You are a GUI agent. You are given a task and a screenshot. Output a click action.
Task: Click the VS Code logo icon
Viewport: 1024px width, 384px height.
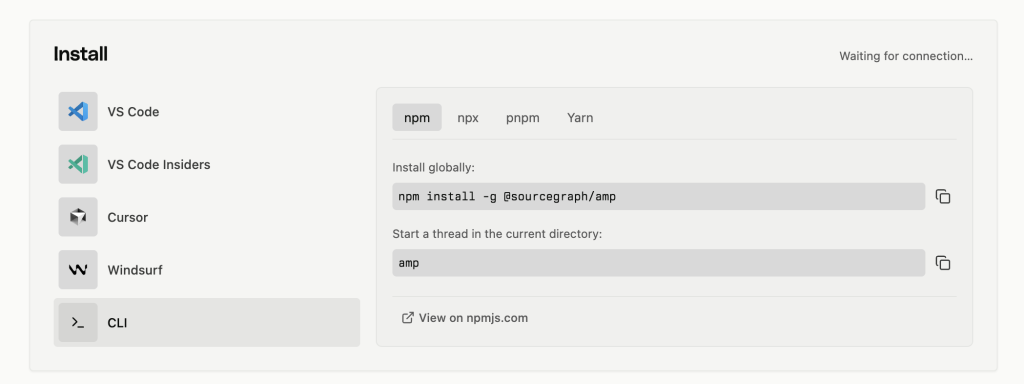(78, 112)
